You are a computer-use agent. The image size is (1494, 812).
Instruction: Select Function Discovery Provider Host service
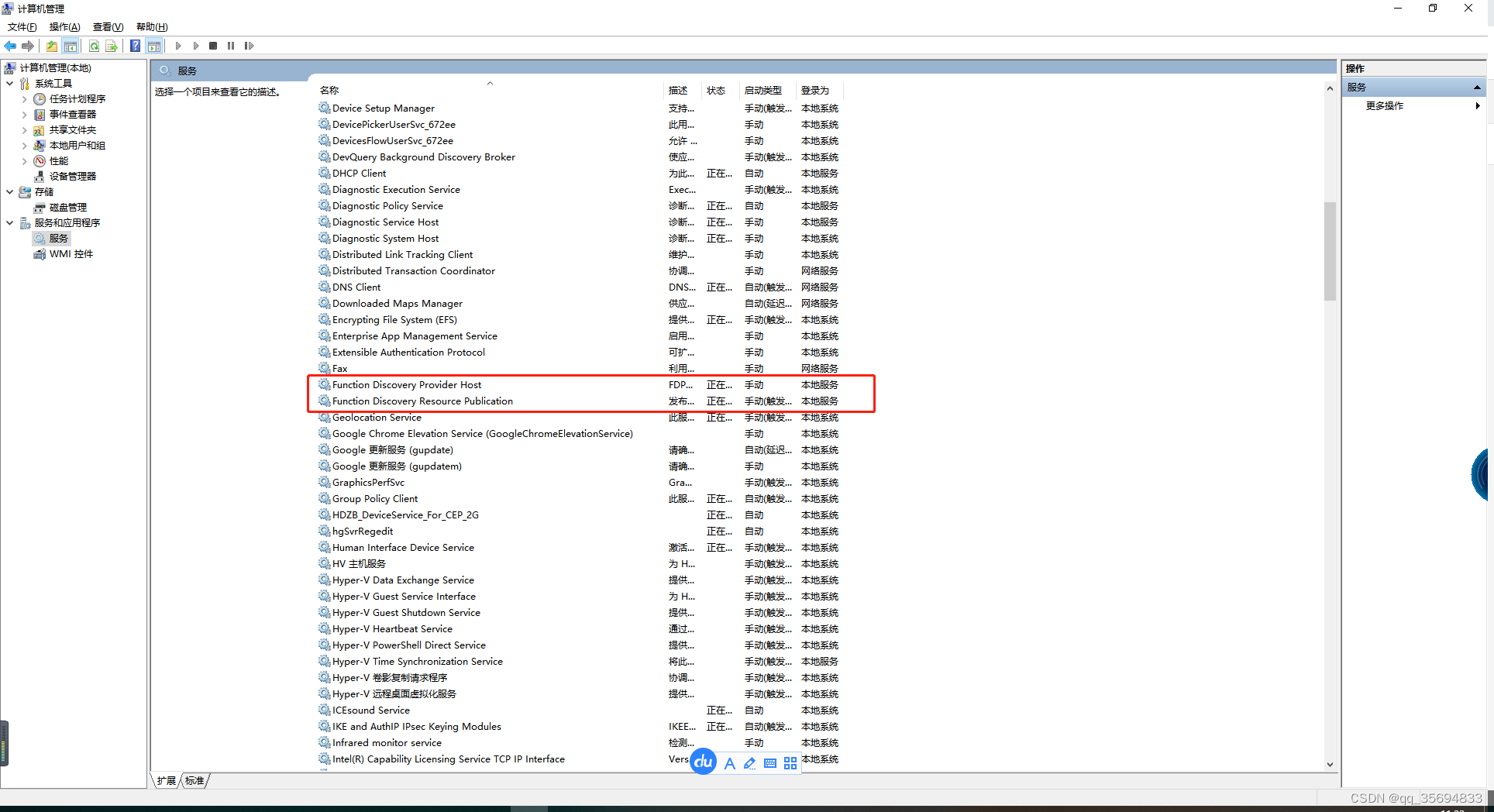pyautogui.click(x=579, y=385)
